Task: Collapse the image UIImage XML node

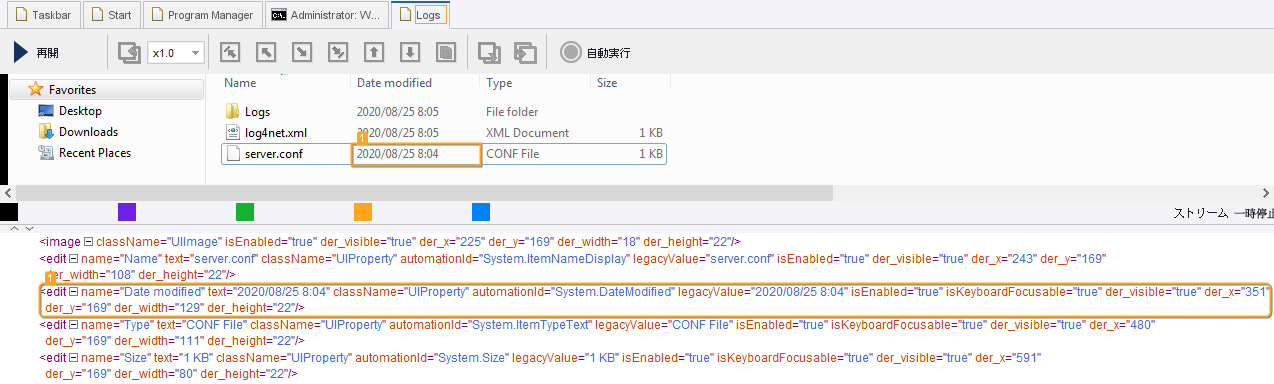Action: coord(88,241)
